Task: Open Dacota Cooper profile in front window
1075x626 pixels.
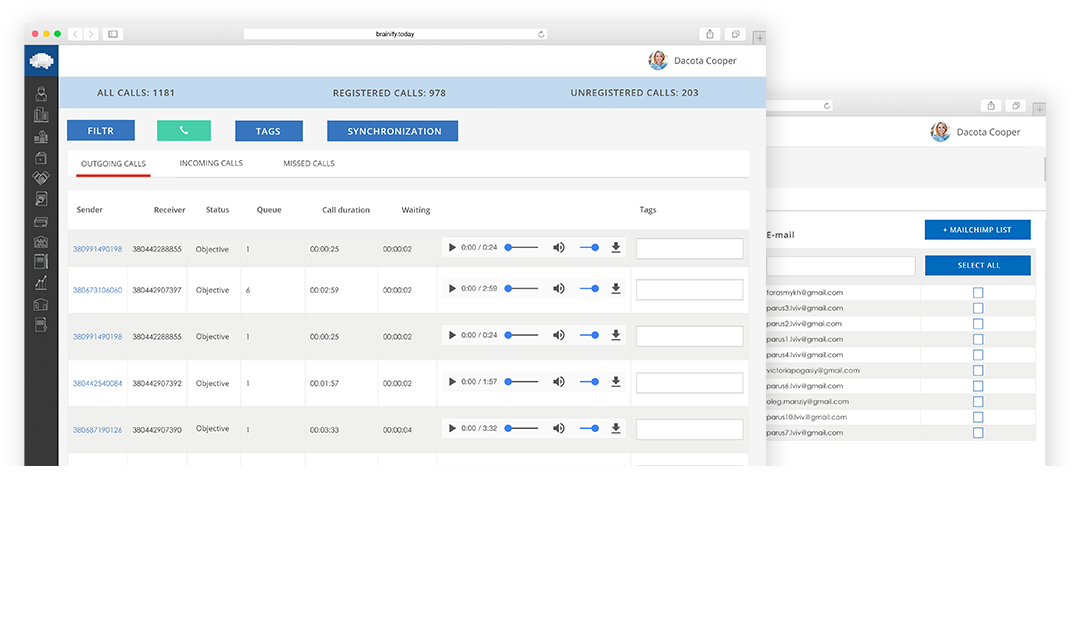Action: pos(692,60)
